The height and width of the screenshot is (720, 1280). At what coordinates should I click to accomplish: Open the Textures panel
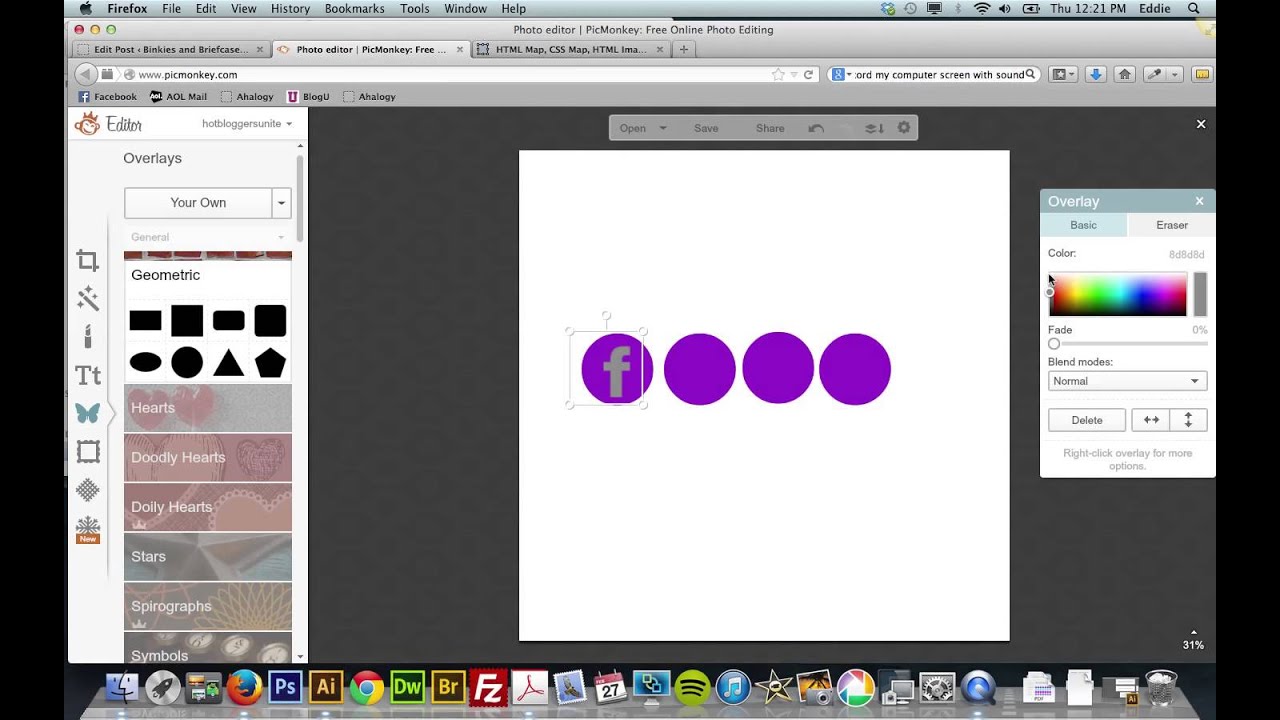point(87,489)
